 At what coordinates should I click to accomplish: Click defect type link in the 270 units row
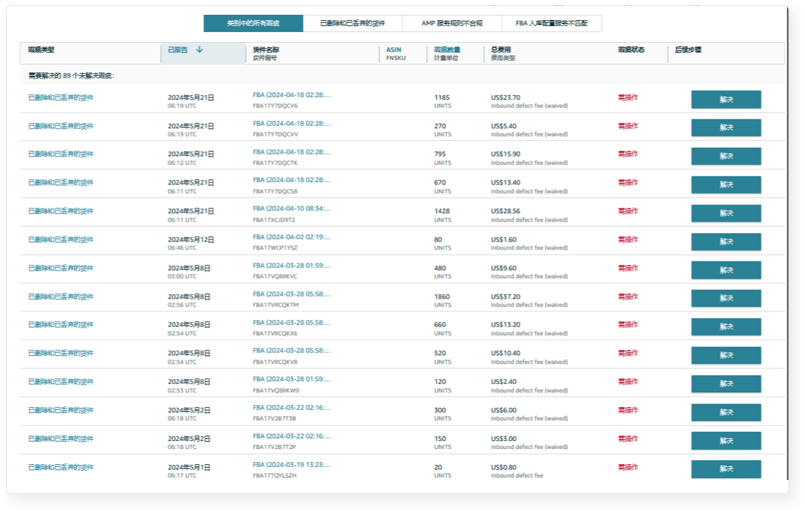(x=61, y=126)
